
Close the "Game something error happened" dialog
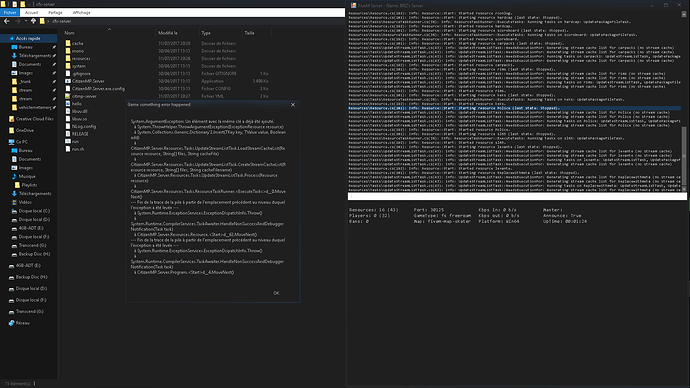(293, 105)
